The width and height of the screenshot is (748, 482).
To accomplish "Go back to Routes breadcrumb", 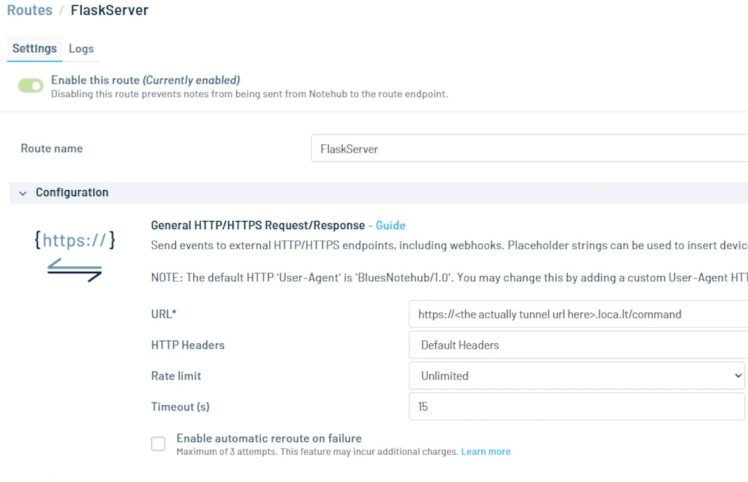I will (x=29, y=11).
